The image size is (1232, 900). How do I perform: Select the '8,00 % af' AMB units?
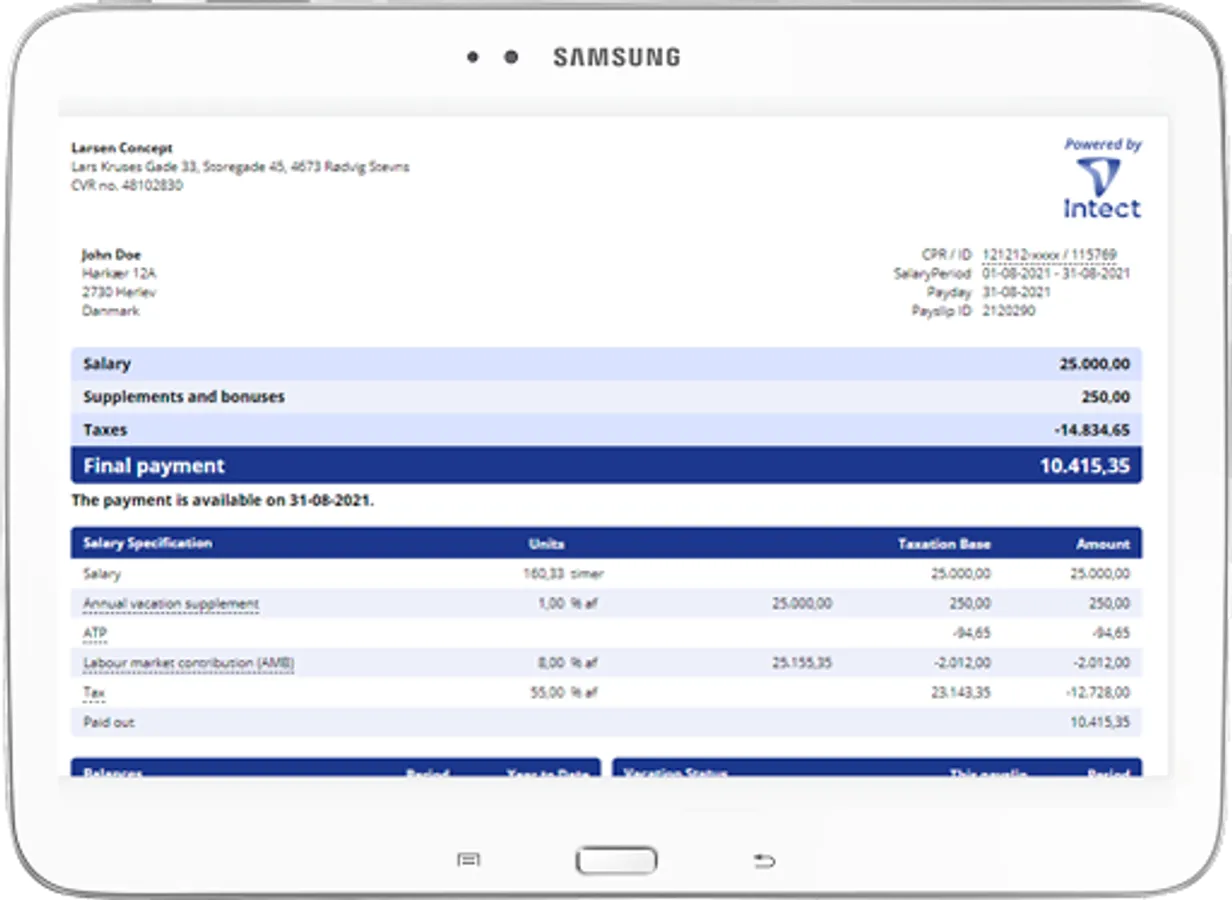pyautogui.click(x=567, y=663)
